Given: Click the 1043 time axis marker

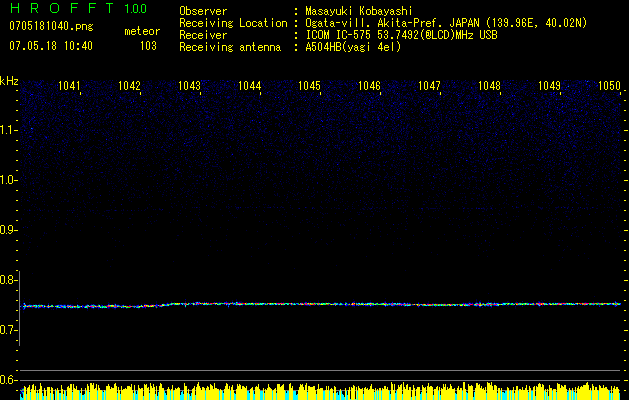Looking at the screenshot, I should [x=189, y=85].
